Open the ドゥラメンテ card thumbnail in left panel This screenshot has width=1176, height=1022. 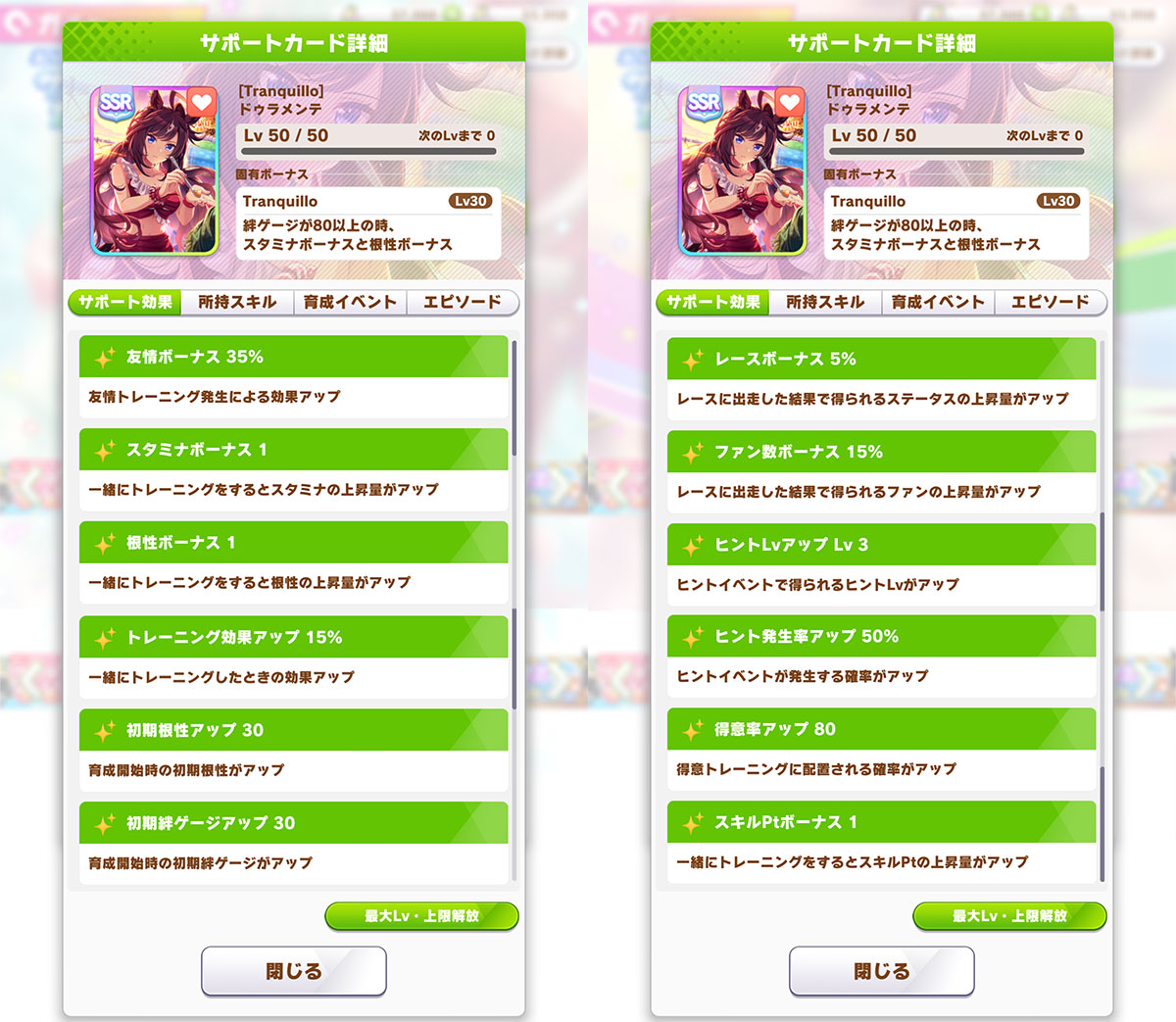(154, 170)
